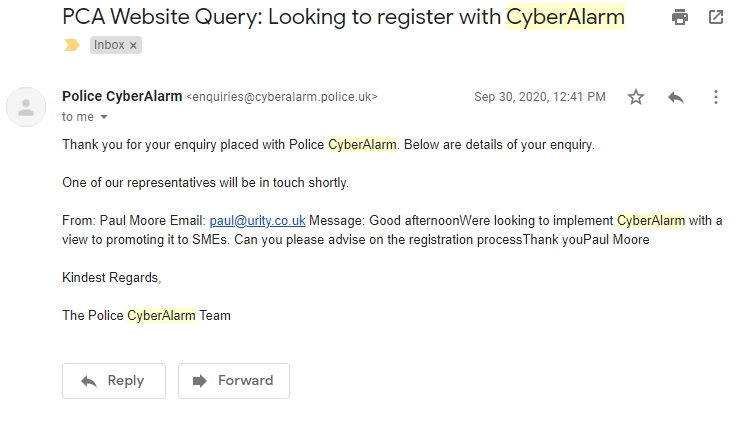The image size is (746, 425).
Task: Click the yellow importance marker
Action: point(71,45)
